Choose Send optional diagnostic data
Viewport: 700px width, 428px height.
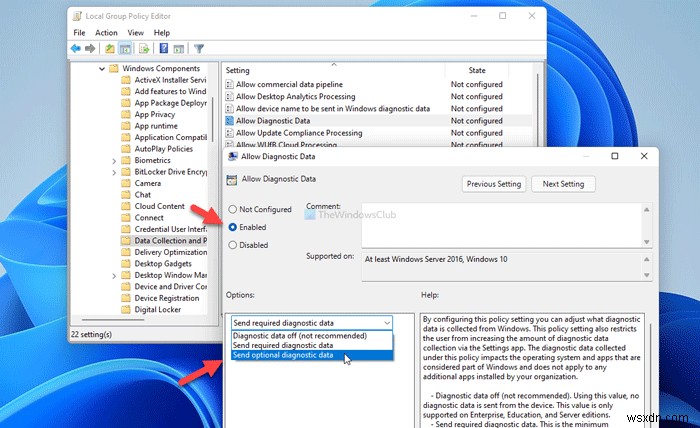tap(312, 355)
